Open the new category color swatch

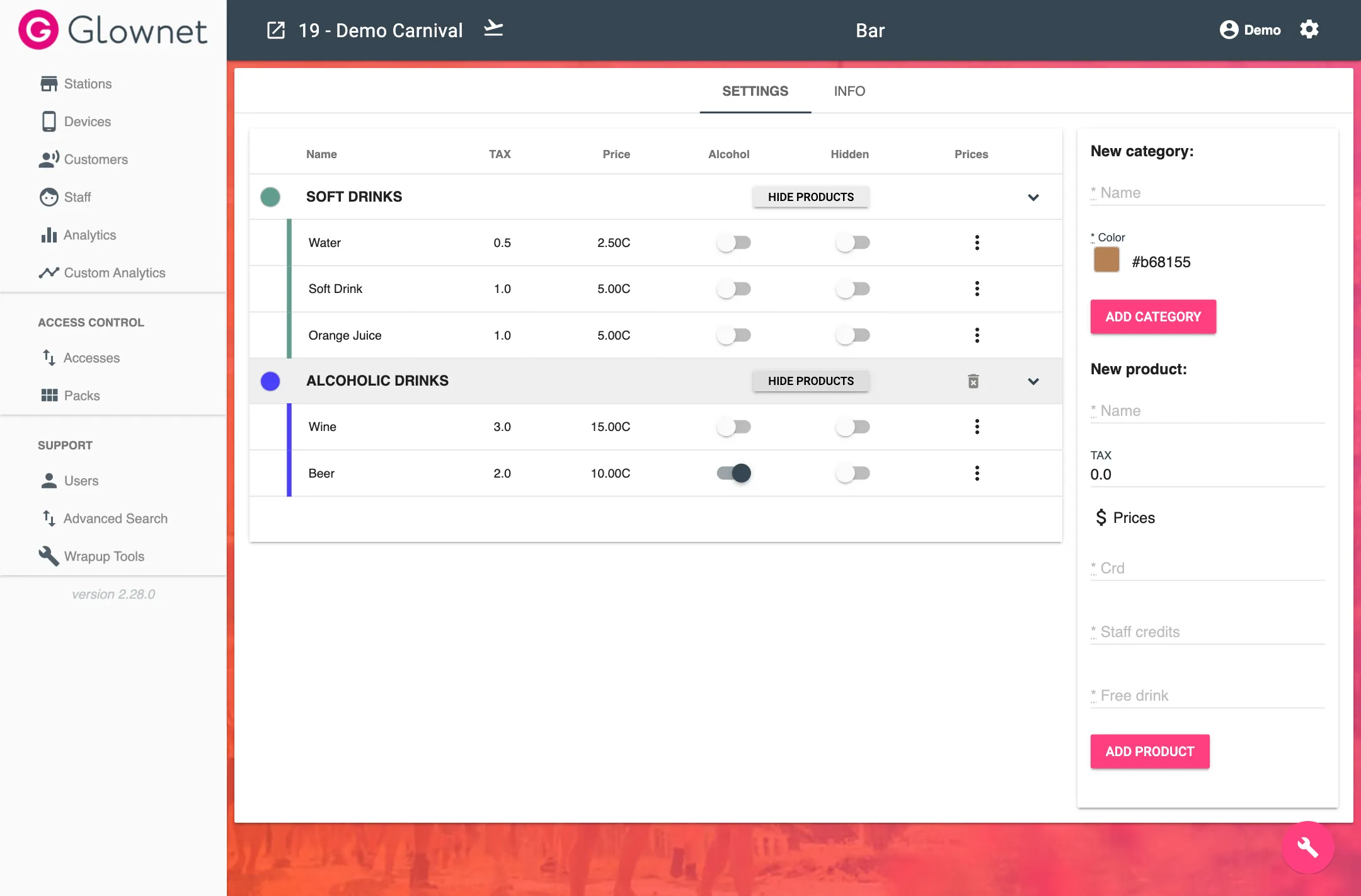coord(1106,260)
